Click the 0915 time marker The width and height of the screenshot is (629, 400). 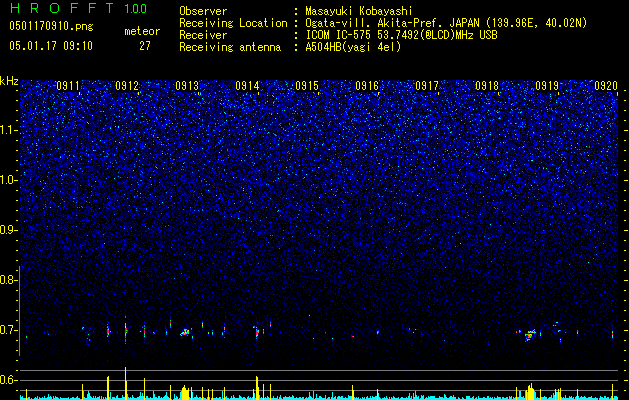tap(307, 86)
